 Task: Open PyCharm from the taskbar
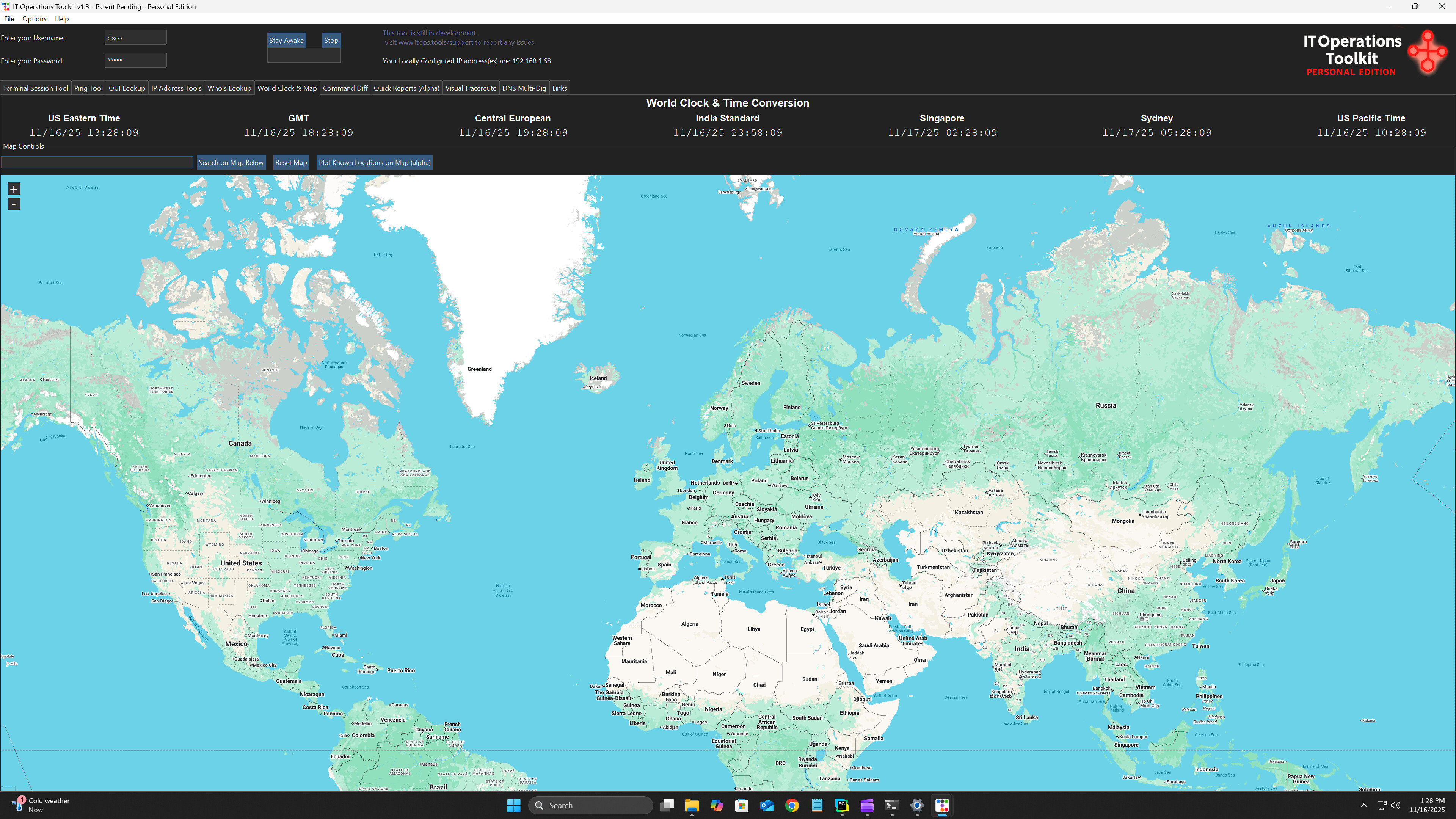[842, 805]
